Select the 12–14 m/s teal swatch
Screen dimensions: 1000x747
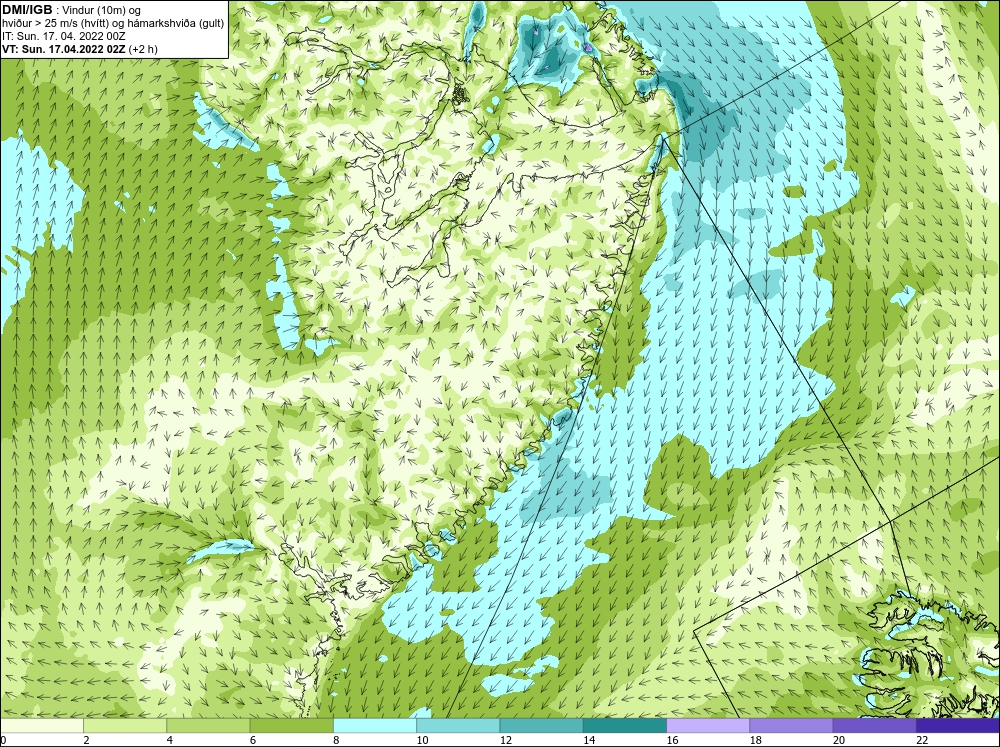[x=541, y=725]
